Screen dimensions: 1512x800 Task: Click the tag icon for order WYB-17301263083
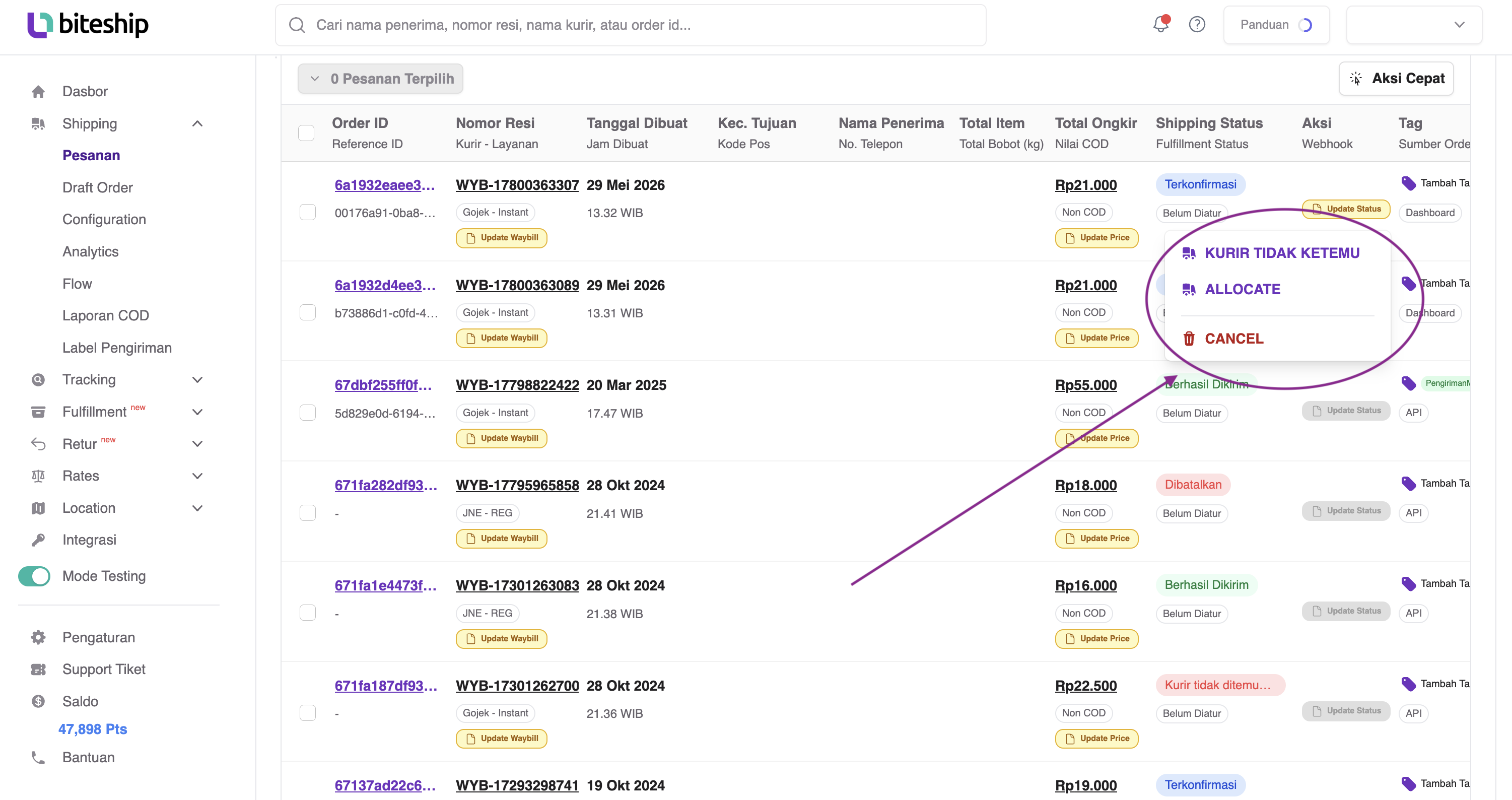click(1409, 584)
